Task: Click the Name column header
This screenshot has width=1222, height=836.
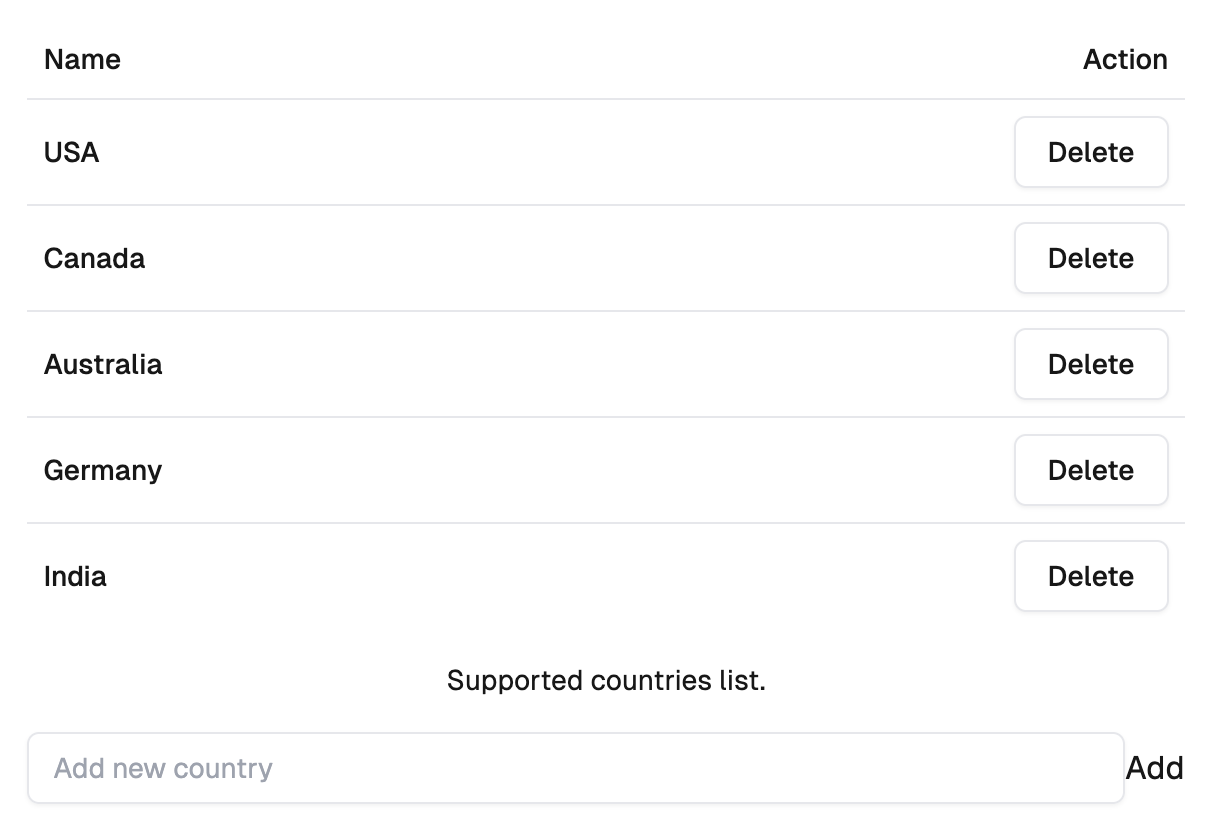Action: coord(82,60)
